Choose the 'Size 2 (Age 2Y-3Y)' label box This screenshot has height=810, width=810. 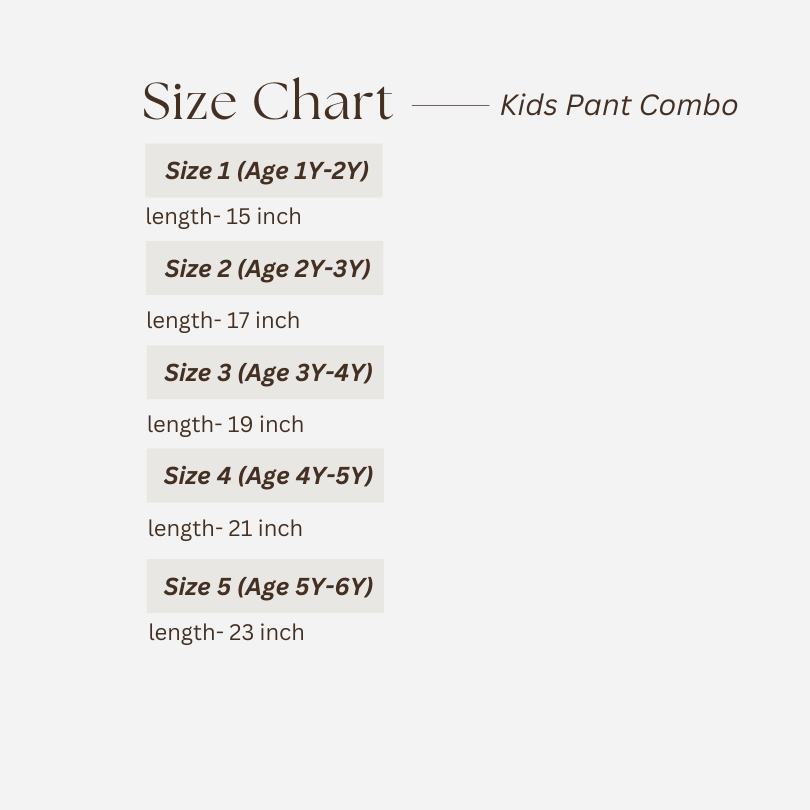[x=264, y=268]
